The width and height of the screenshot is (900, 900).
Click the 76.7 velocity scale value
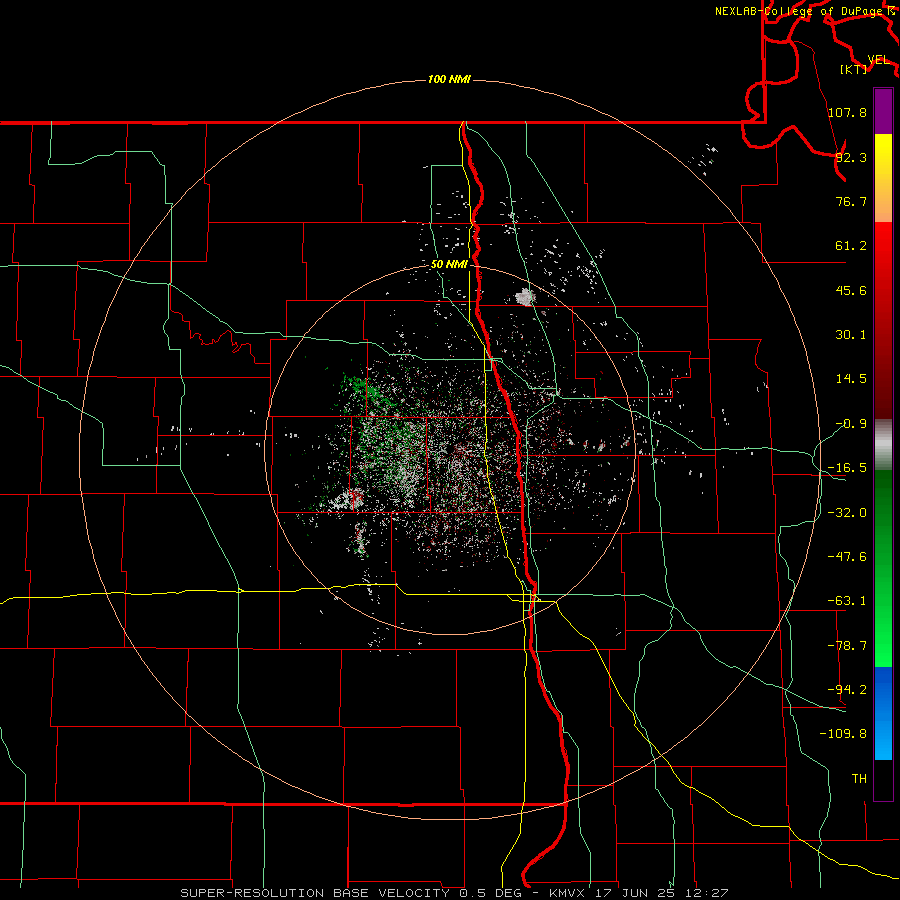tap(851, 201)
